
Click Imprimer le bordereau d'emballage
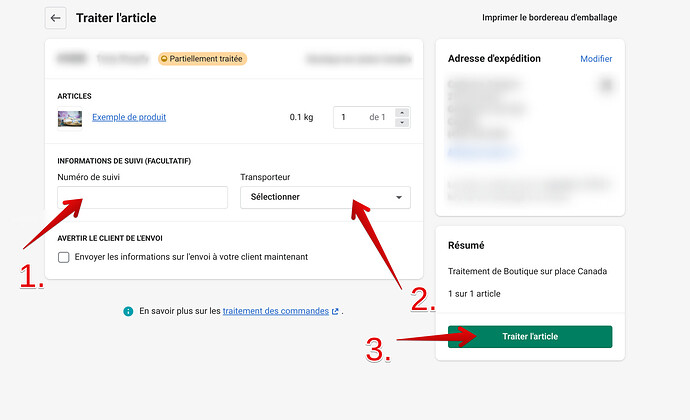click(x=549, y=18)
